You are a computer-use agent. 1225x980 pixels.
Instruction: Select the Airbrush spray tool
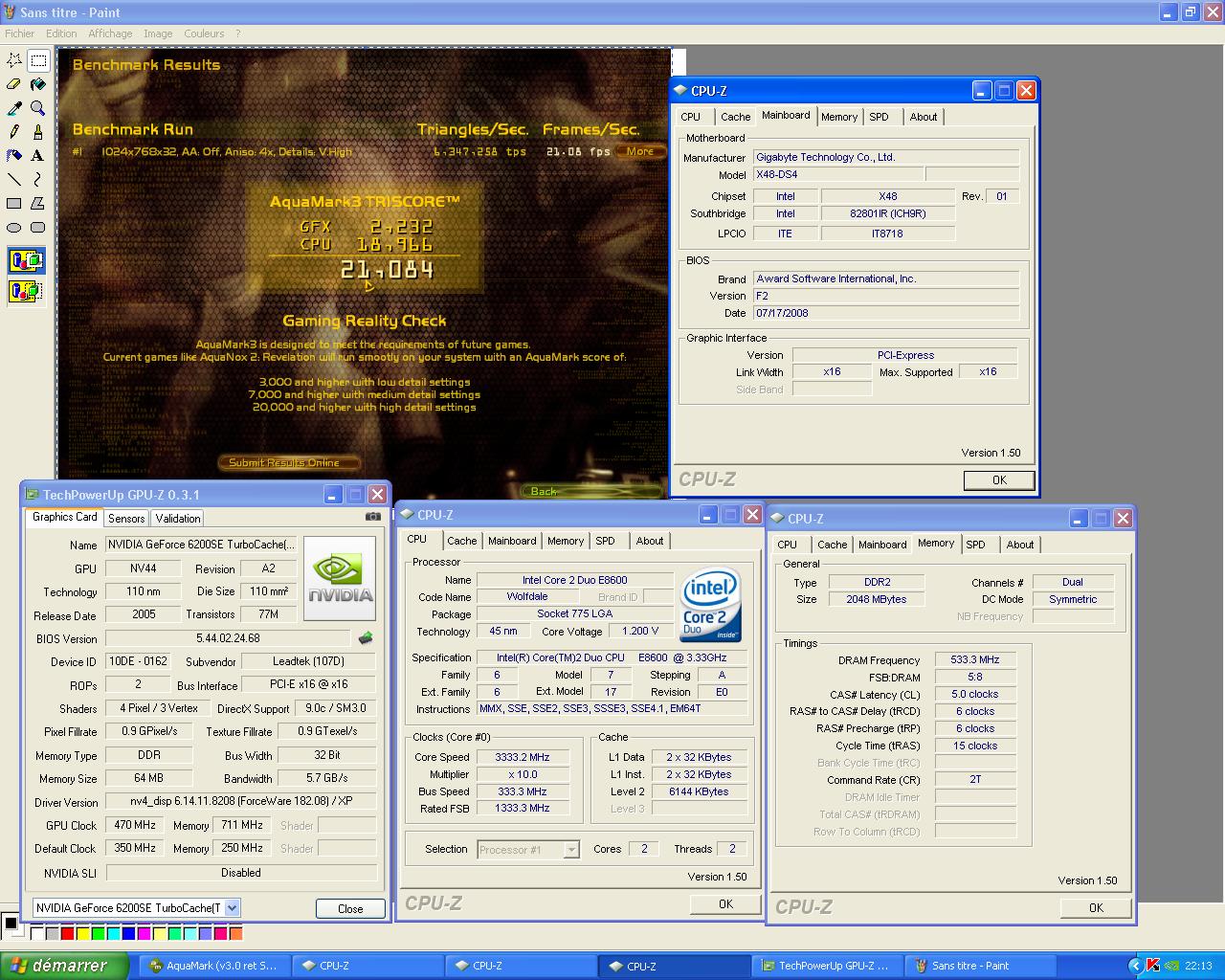coord(14,155)
